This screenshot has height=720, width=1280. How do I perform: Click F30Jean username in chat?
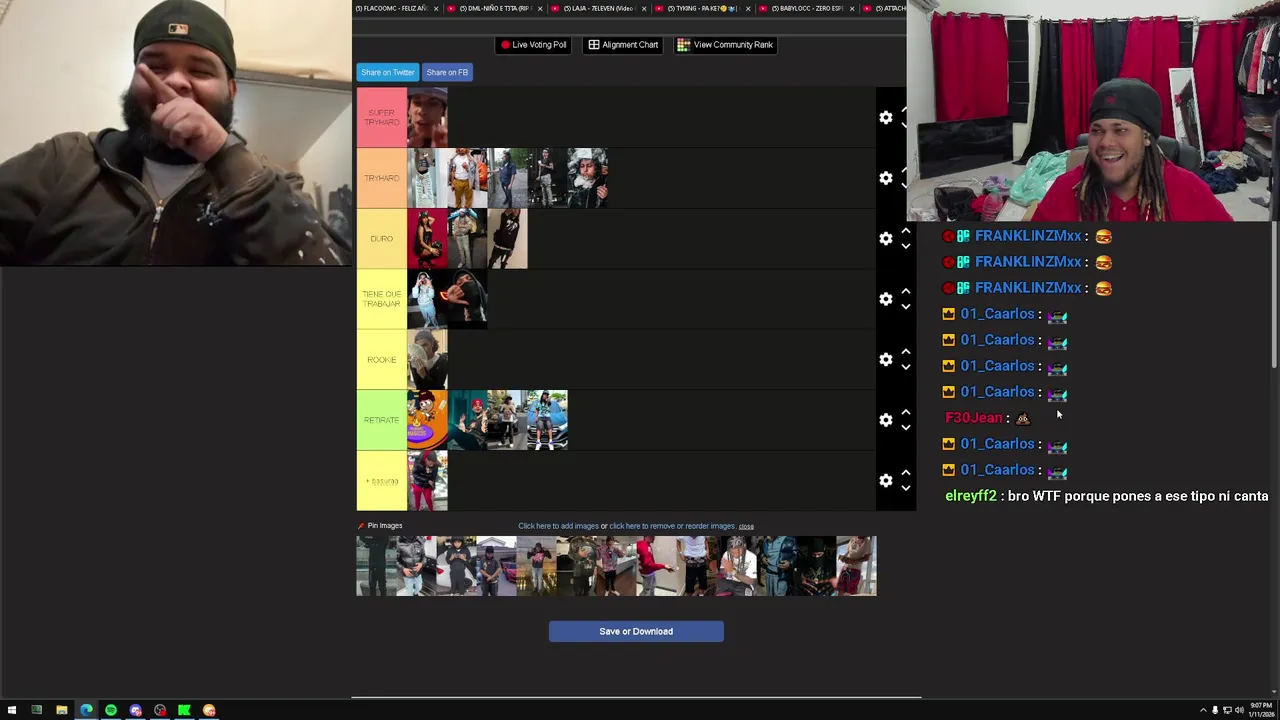click(973, 418)
